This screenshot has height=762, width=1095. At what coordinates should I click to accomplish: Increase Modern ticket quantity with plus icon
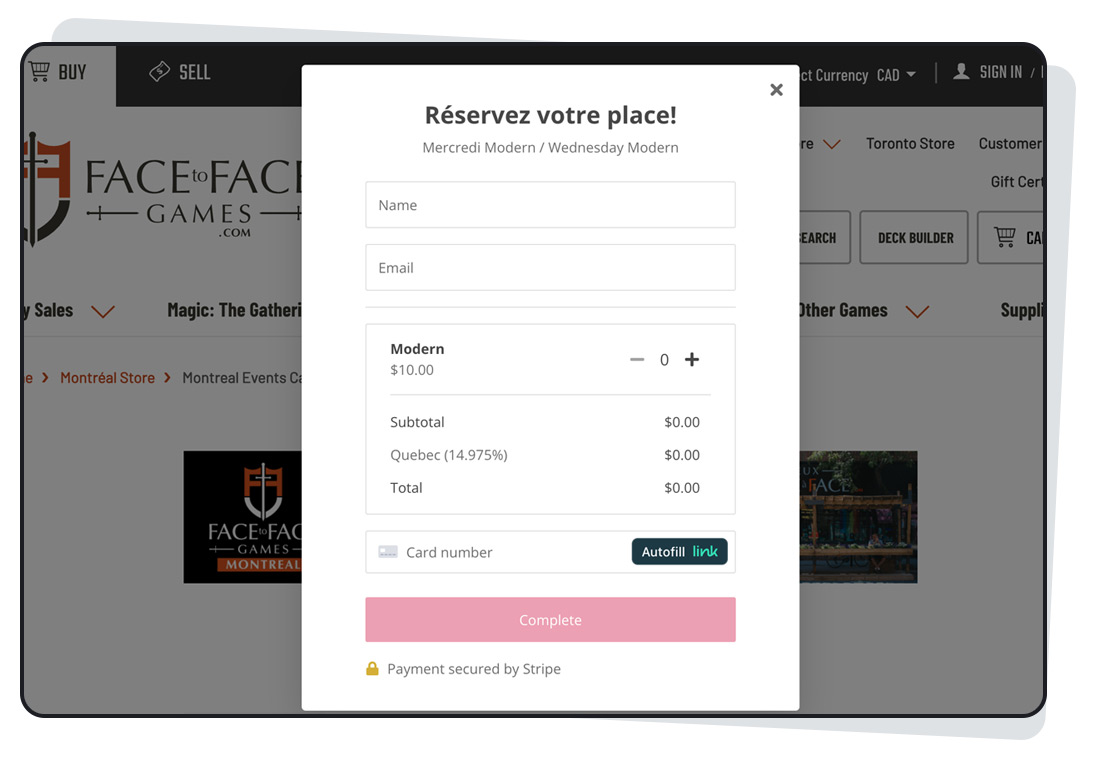pyautogui.click(x=691, y=359)
